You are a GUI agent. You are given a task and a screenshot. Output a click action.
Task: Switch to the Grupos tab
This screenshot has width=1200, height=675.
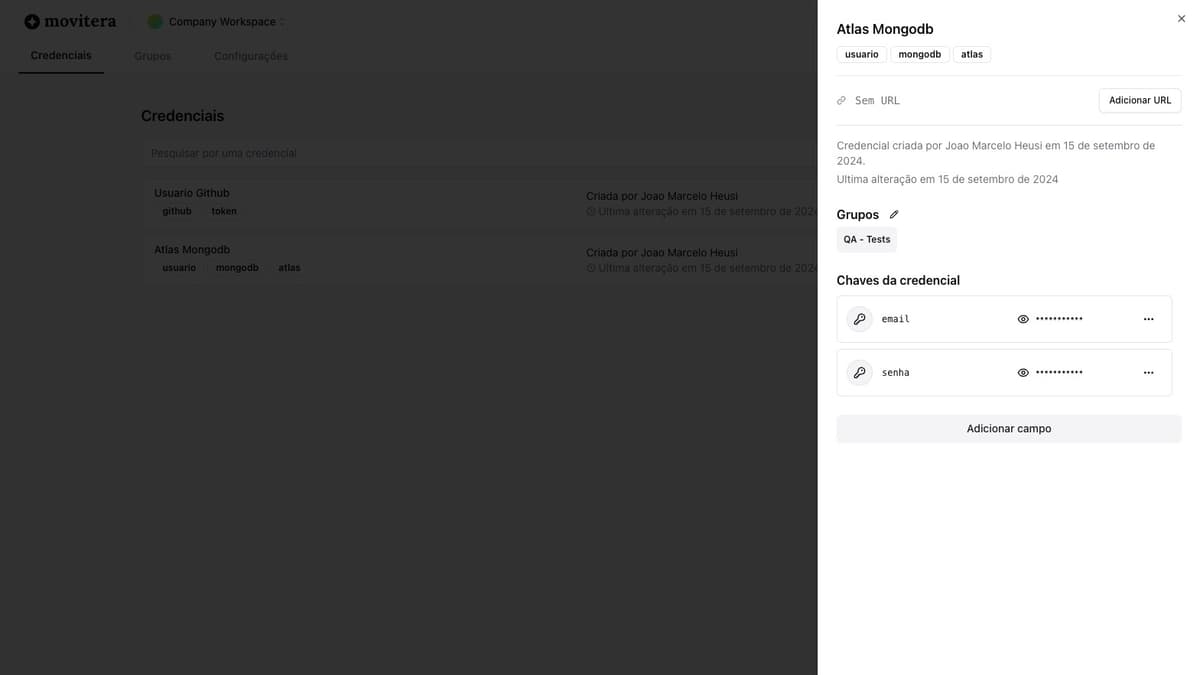(152, 56)
